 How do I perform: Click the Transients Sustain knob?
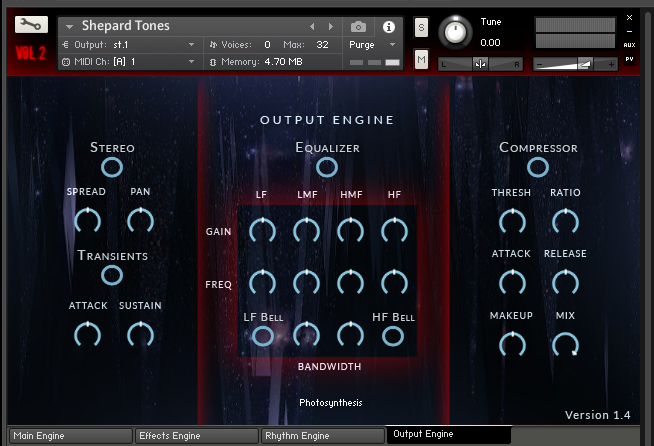click(141, 334)
